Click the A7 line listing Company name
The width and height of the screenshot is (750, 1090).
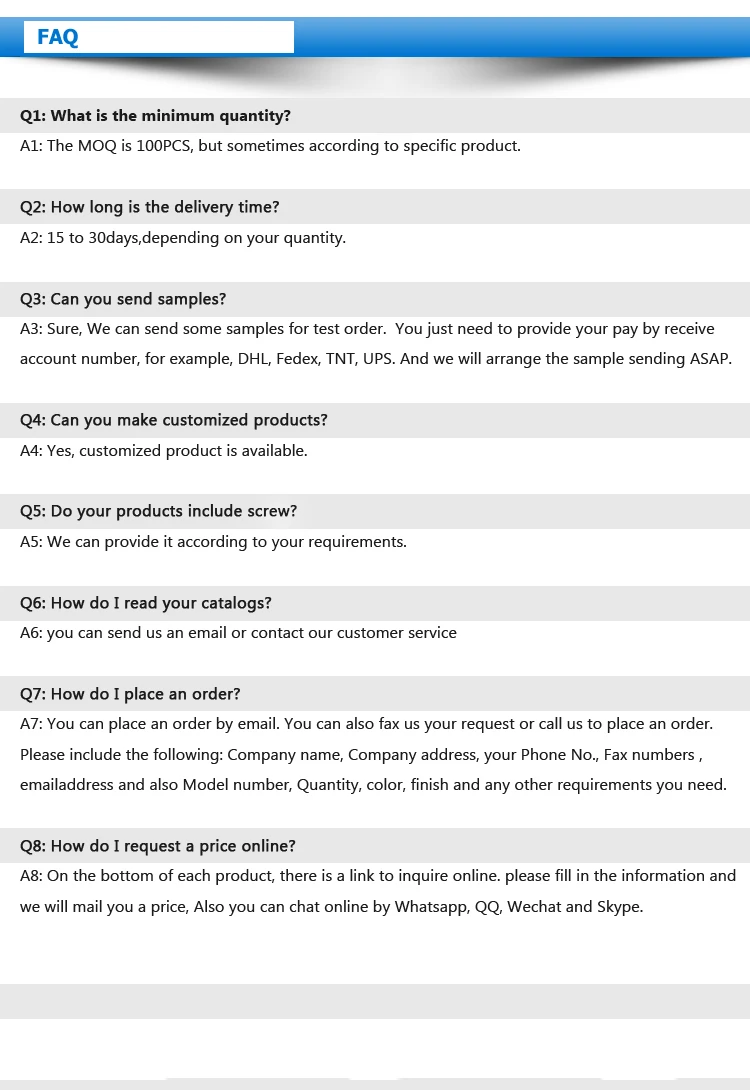[361, 755]
